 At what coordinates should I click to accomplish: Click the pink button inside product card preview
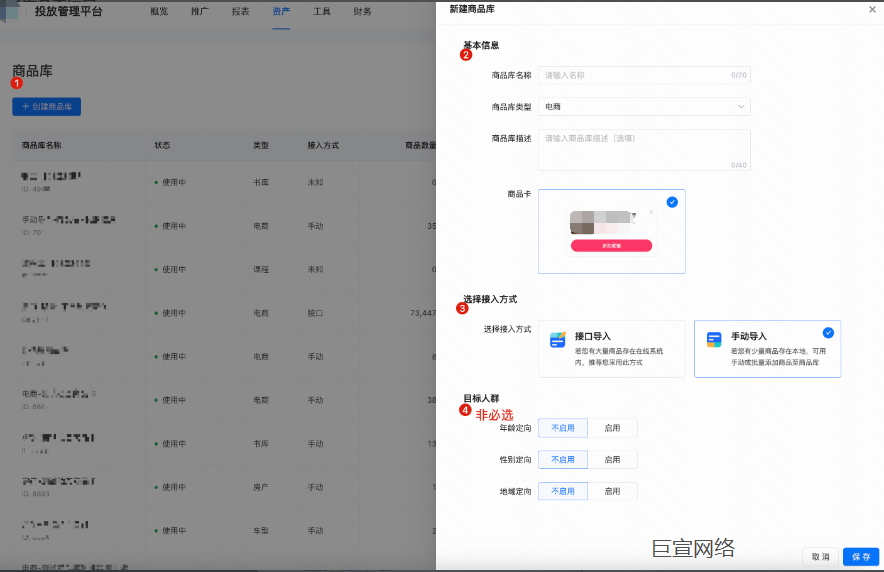611,246
